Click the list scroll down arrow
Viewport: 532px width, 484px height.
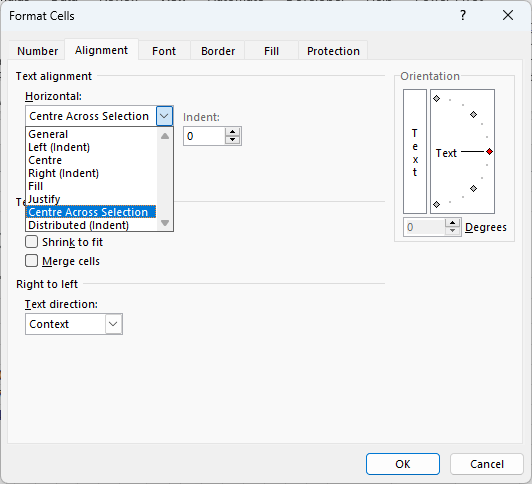tap(165, 223)
